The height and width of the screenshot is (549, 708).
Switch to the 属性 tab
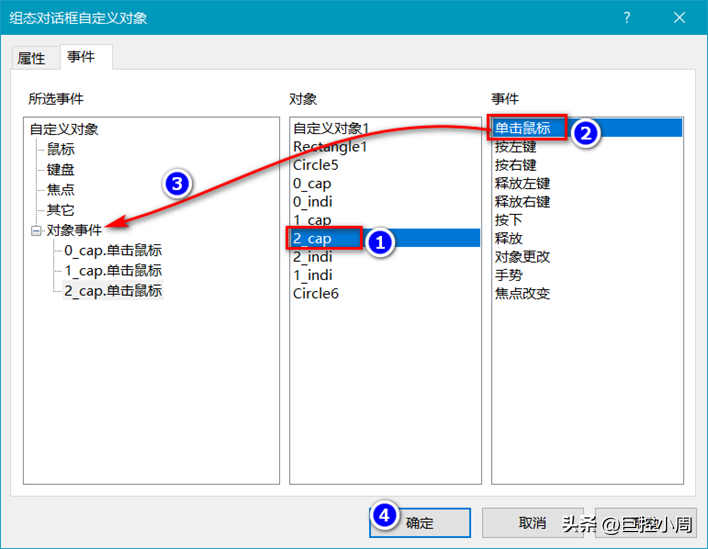tap(31, 58)
